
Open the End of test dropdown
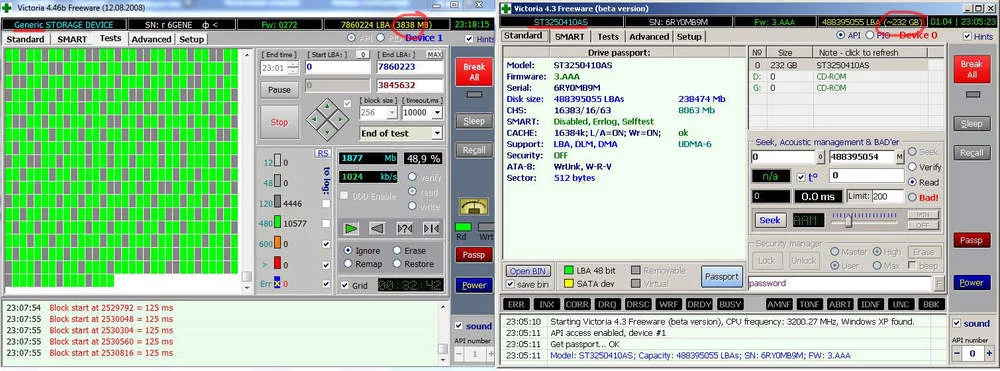point(437,133)
